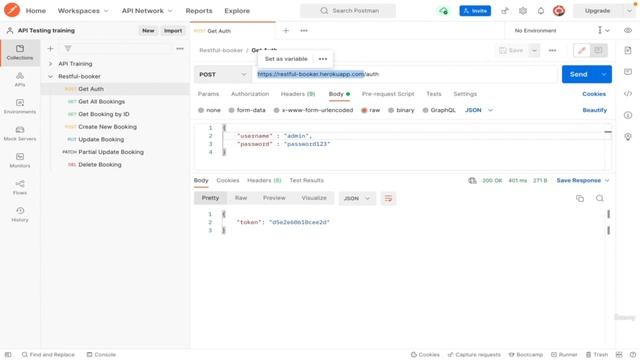The height and width of the screenshot is (360, 640).
Task: Open the Send button dropdown arrow
Action: 604,74
